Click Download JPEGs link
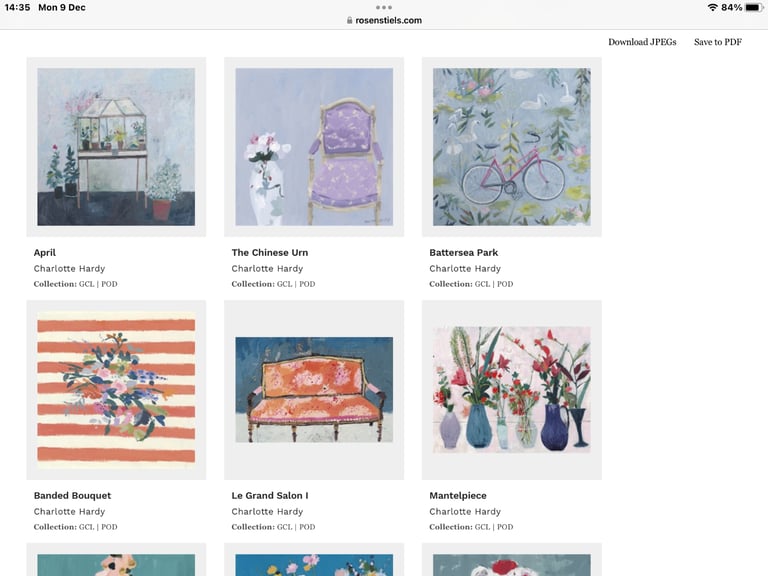Viewport: 768px width, 576px height. tap(642, 42)
